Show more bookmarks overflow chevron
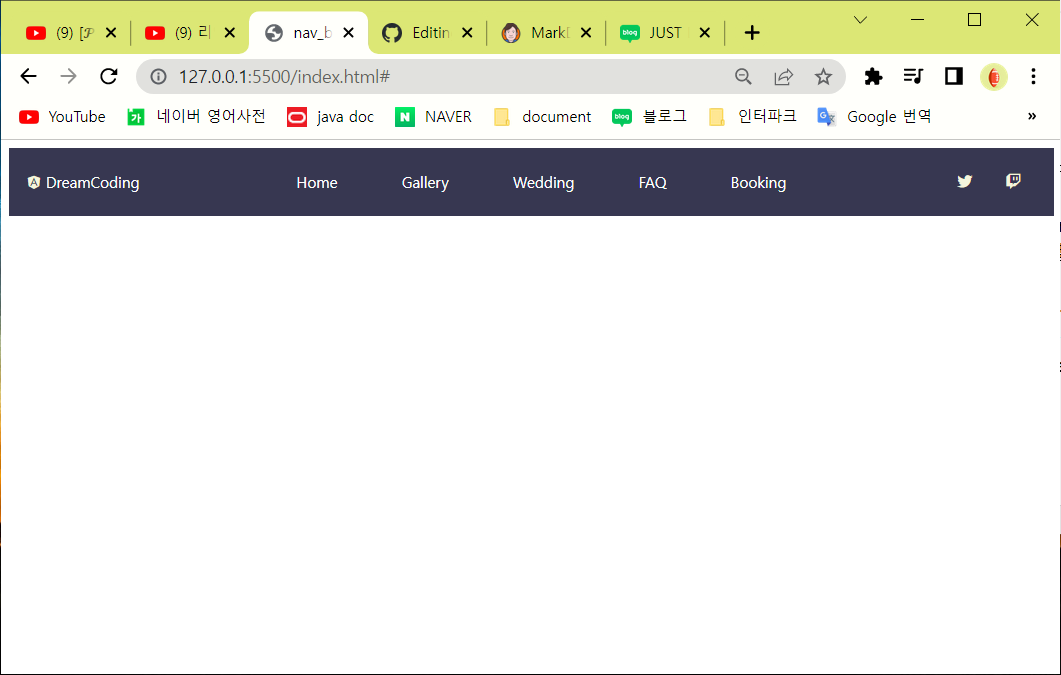 pyautogui.click(x=1032, y=116)
